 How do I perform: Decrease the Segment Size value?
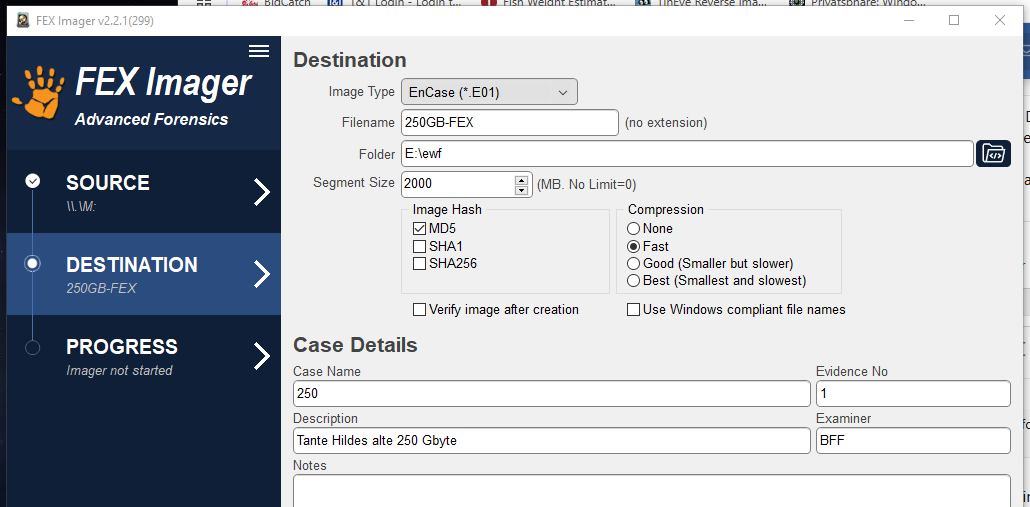tap(522, 190)
